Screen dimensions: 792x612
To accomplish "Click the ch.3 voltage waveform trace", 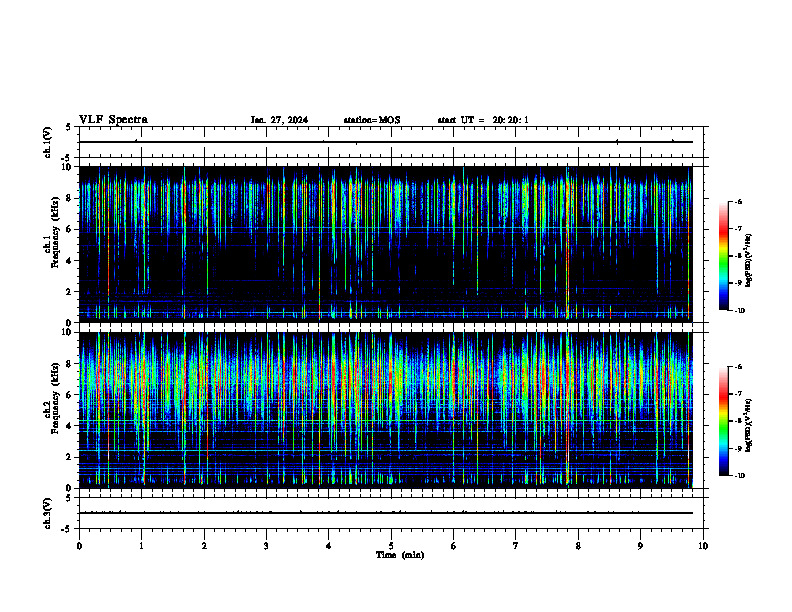I will point(385,513).
